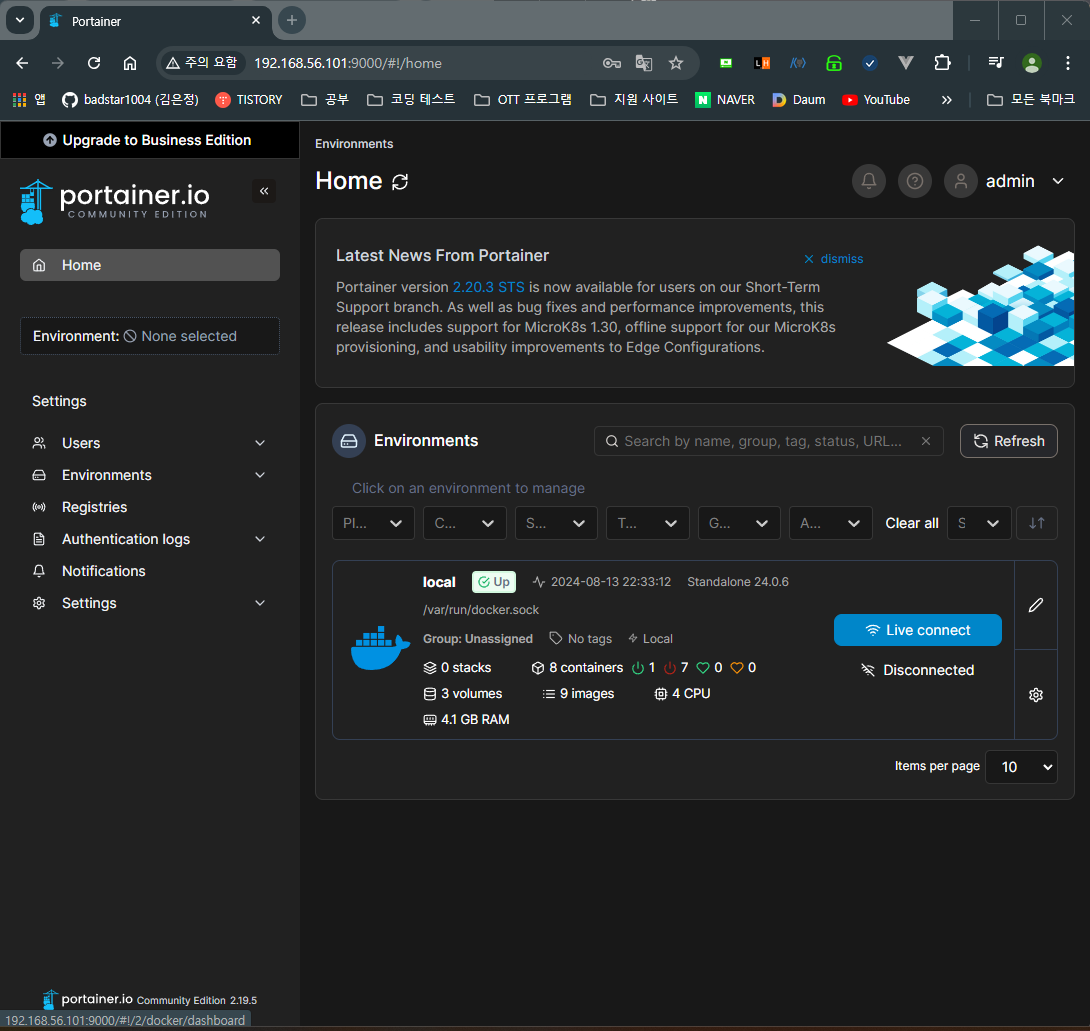This screenshot has width=1090, height=1031.
Task: Open Notifications in the sidebar
Action: [x=104, y=571]
